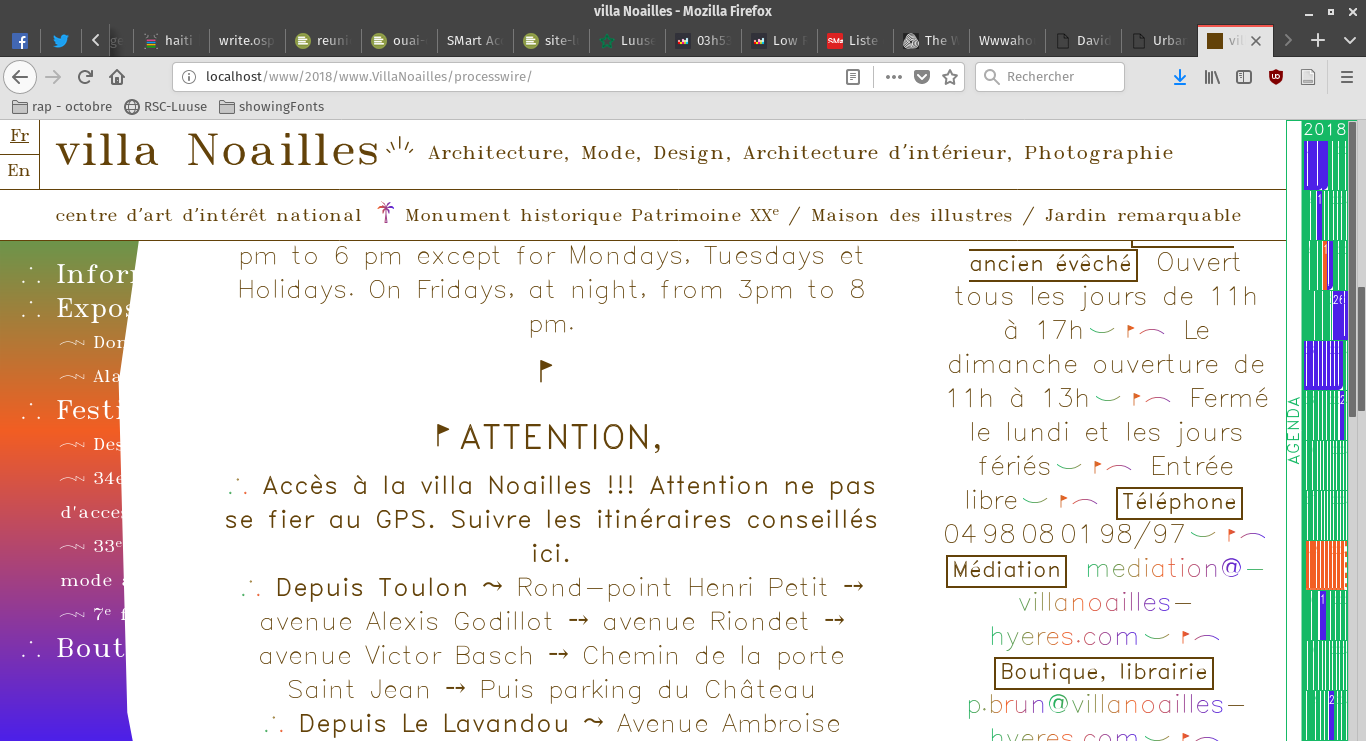Image resolution: width=1366 pixels, height=741 pixels.
Task: Click the orange block in the agenda strip
Action: [x=1325, y=565]
